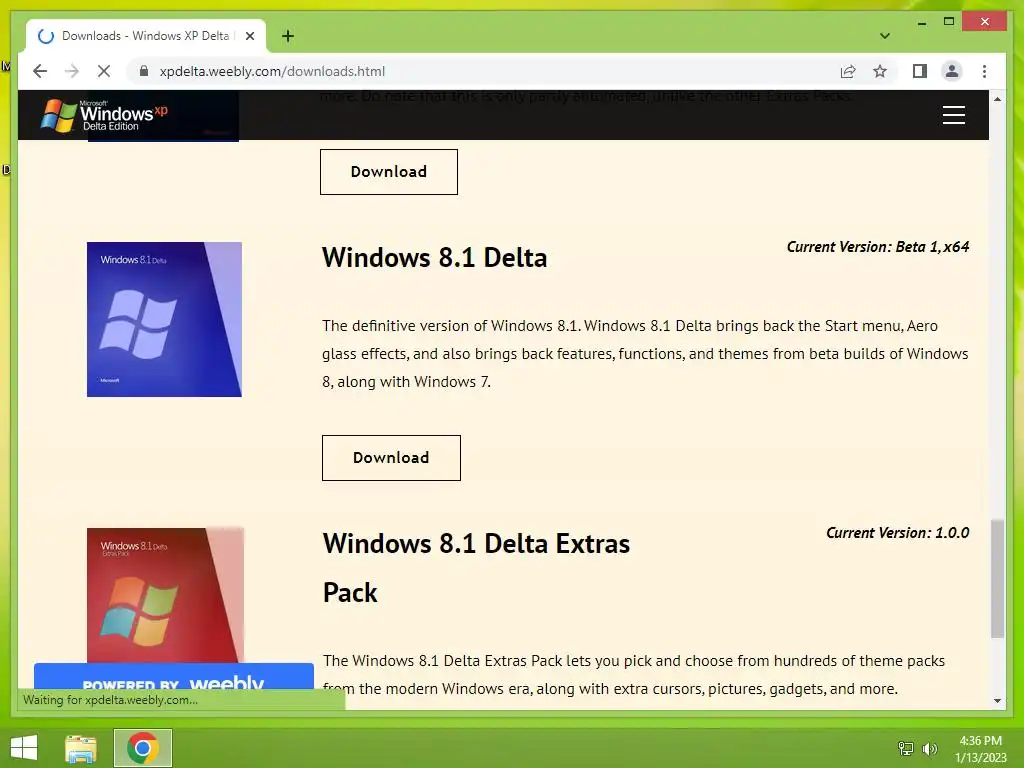Viewport: 1024px width, 768px height.
Task: Click the Windows 8.1 Delta Extras Pack box art
Action: (165, 595)
